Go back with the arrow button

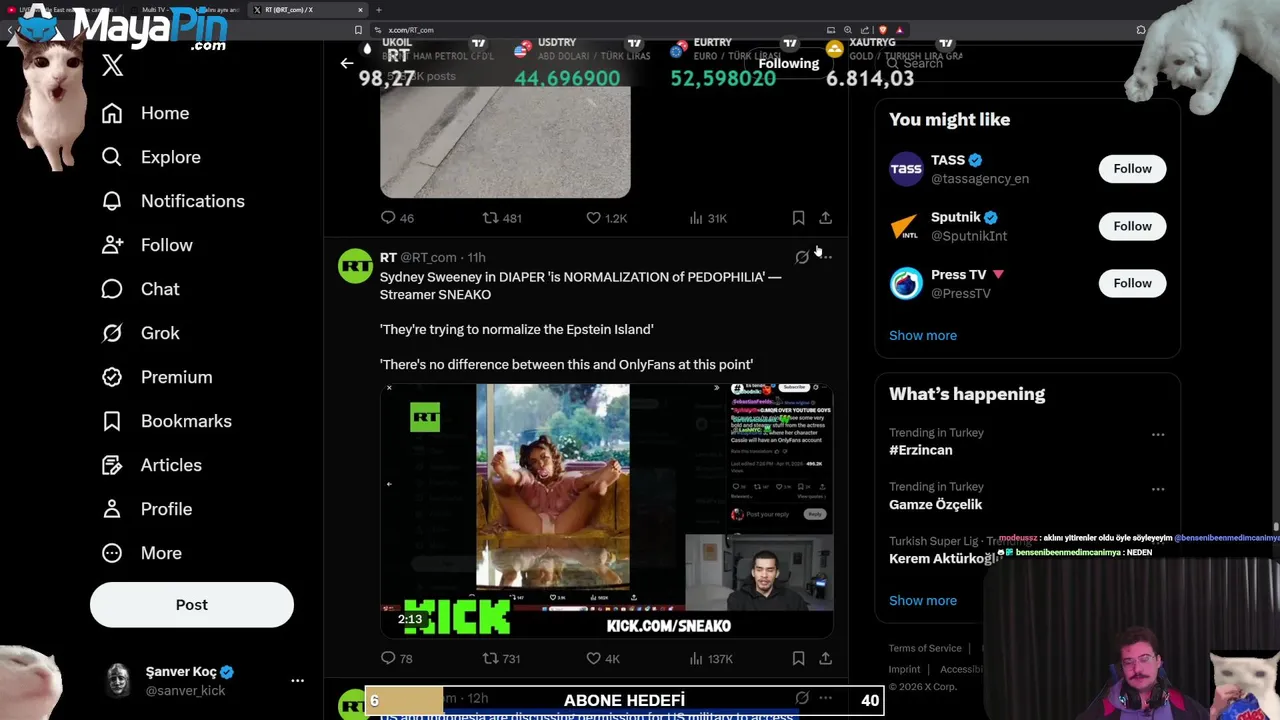(347, 63)
